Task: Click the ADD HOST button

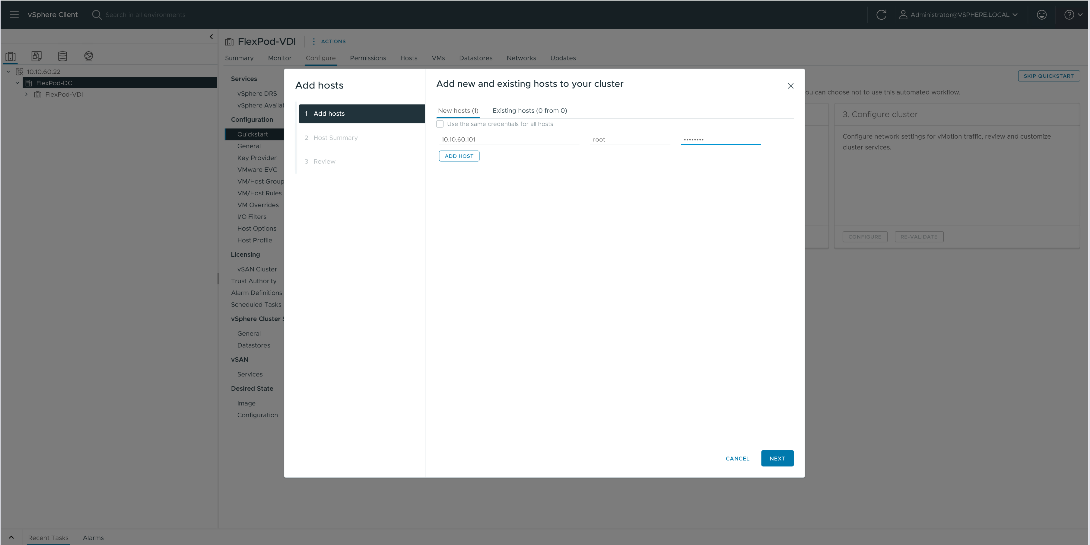Action: click(x=459, y=156)
